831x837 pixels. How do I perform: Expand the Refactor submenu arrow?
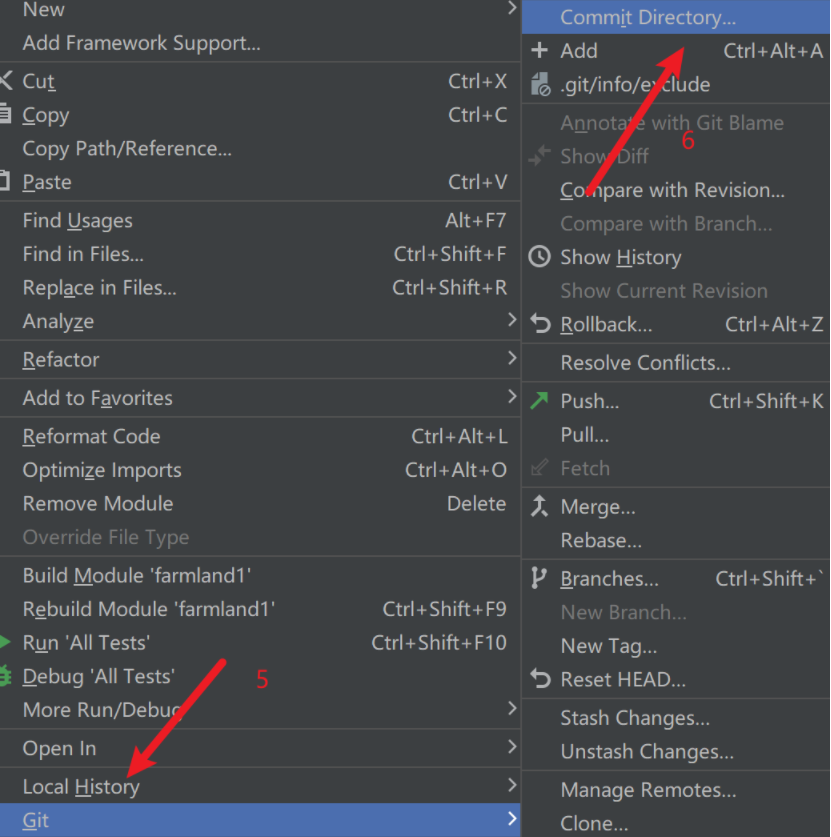click(x=512, y=358)
